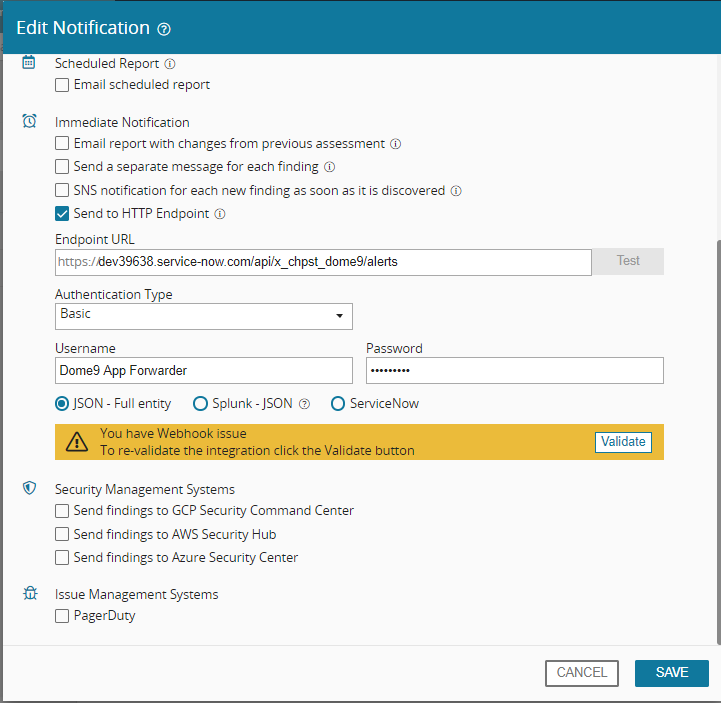The width and height of the screenshot is (721, 703).
Task: Enable the Email scheduled report checkbox
Action: [x=62, y=85]
